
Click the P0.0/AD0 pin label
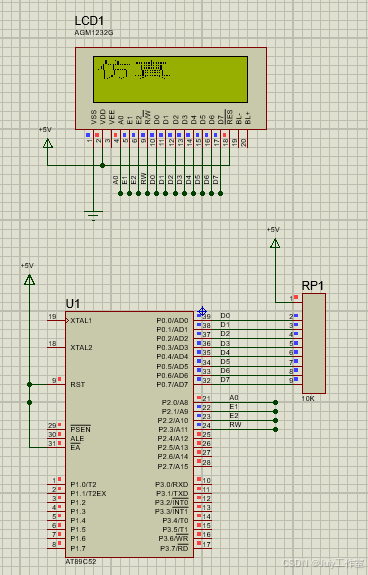coord(172,321)
